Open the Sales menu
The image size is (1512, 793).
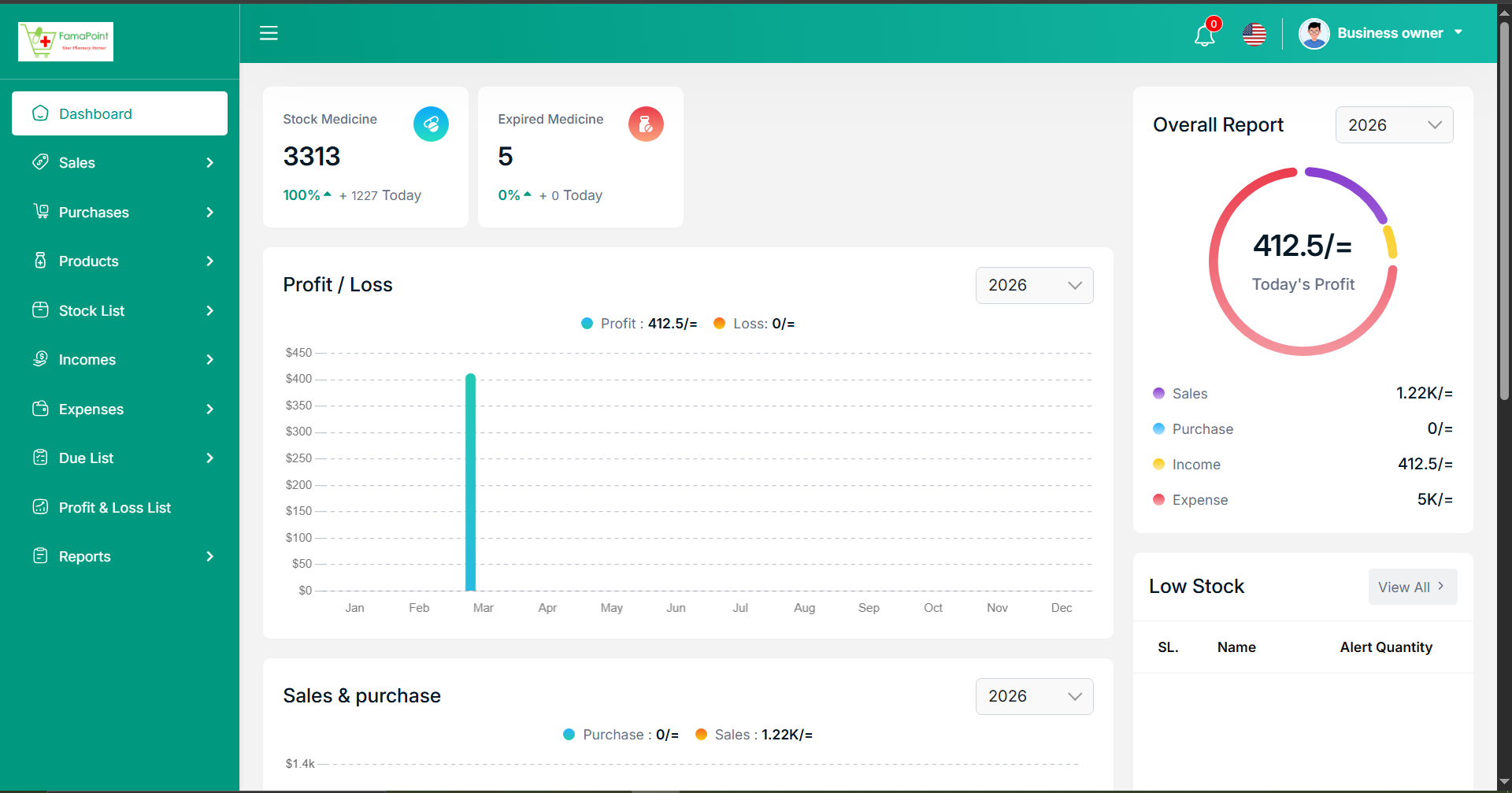pyautogui.click(x=120, y=163)
